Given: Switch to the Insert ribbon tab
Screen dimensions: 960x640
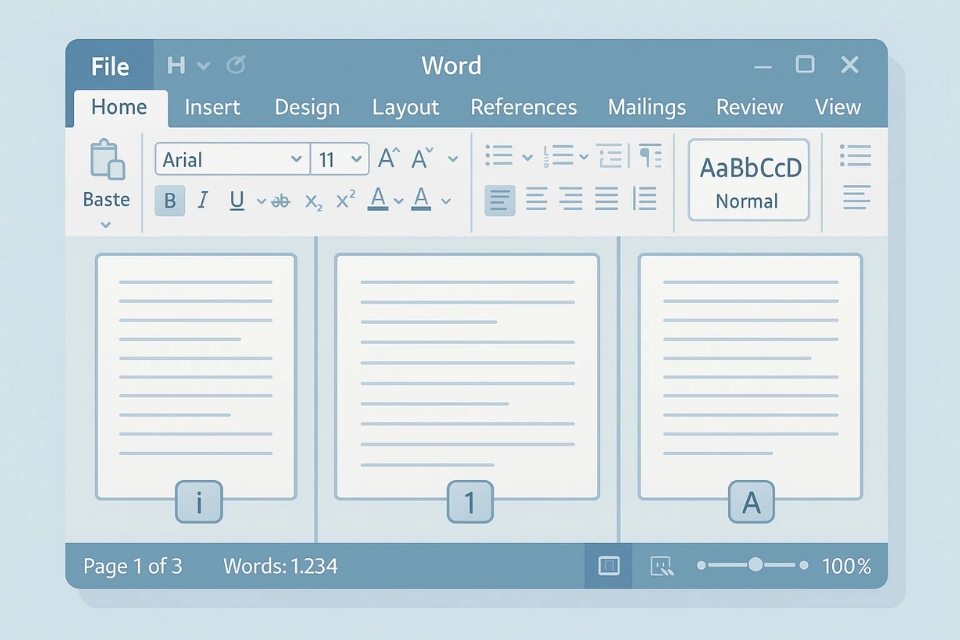Looking at the screenshot, I should [212, 107].
